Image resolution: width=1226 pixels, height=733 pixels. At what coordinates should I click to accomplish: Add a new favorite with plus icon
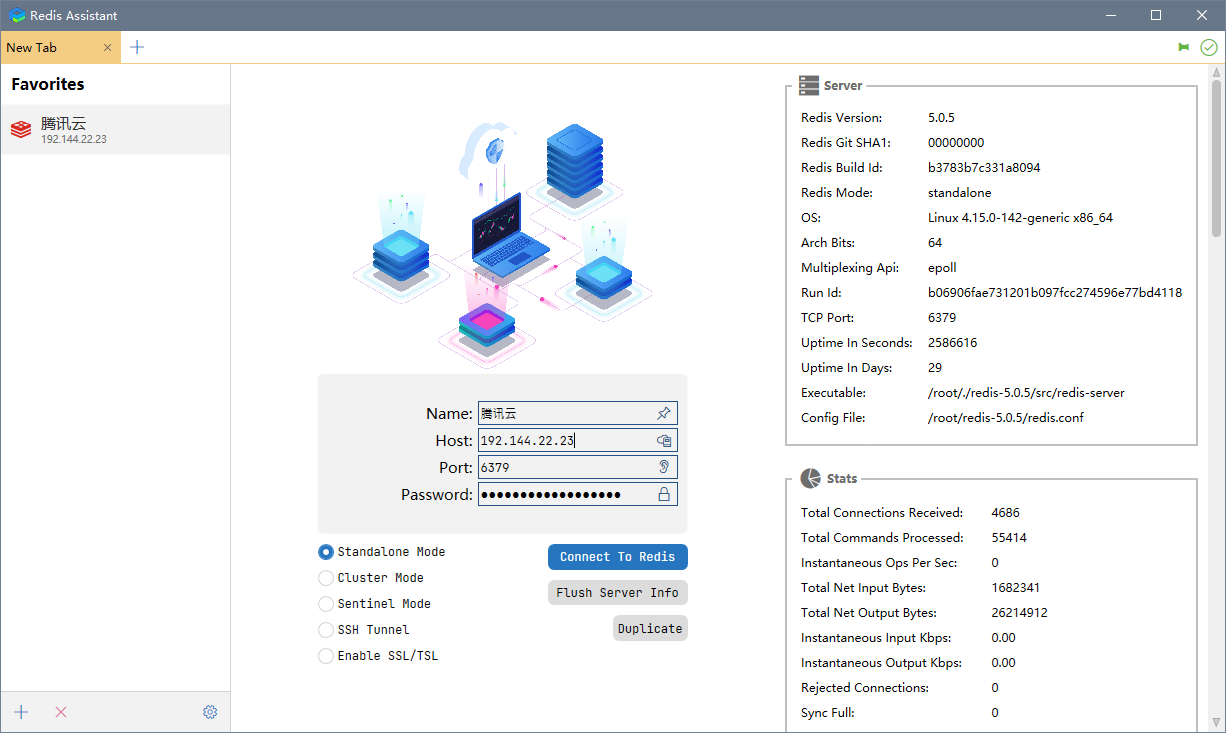tap(21, 712)
